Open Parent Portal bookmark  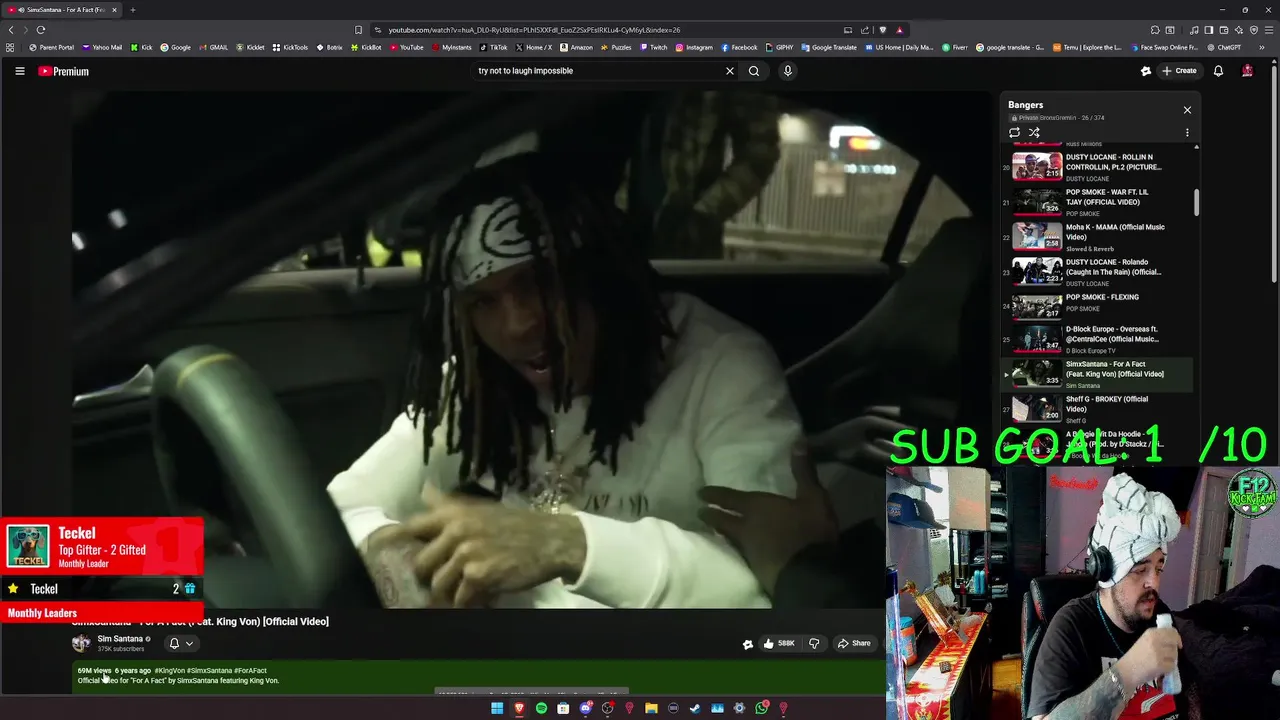(52, 47)
